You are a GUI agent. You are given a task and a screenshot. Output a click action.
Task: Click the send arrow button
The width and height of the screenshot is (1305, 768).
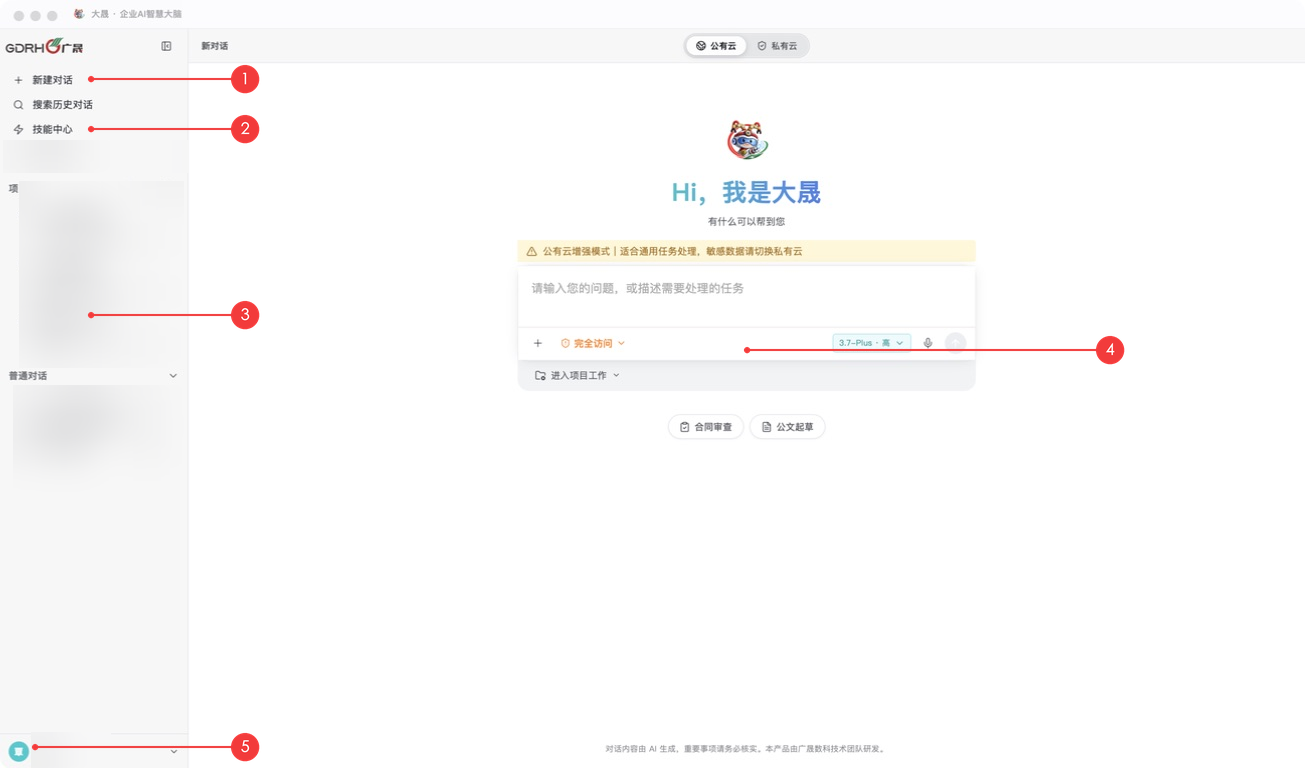tap(956, 343)
